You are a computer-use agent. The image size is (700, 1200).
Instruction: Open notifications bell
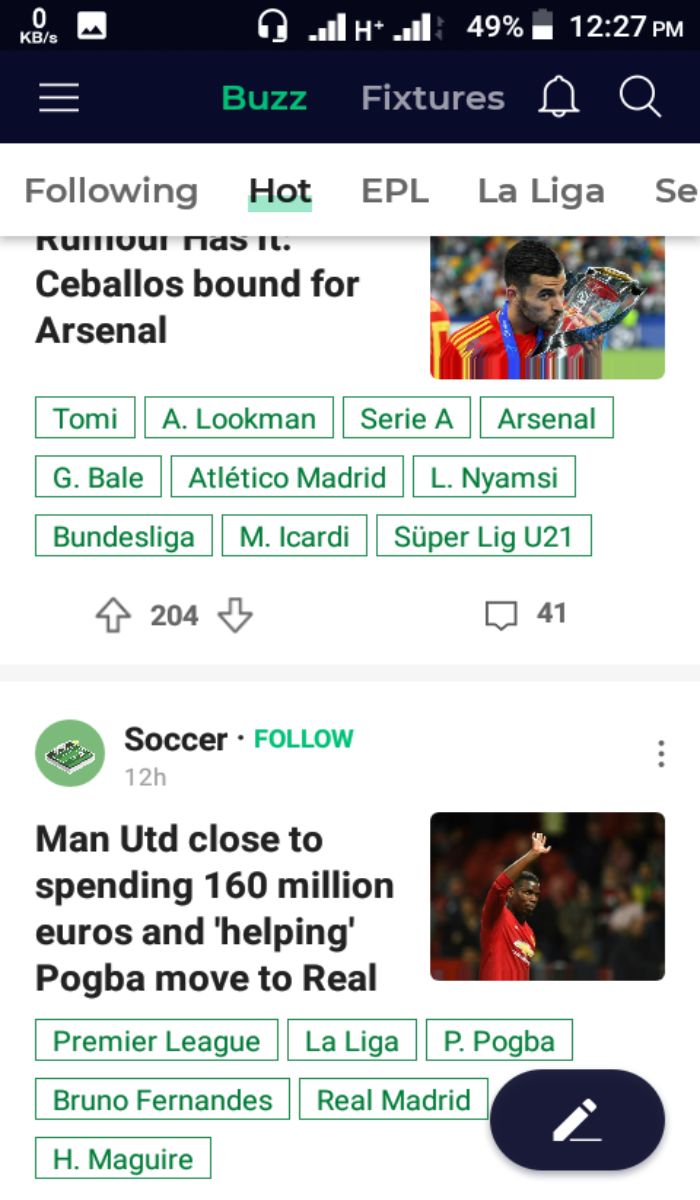click(x=559, y=98)
